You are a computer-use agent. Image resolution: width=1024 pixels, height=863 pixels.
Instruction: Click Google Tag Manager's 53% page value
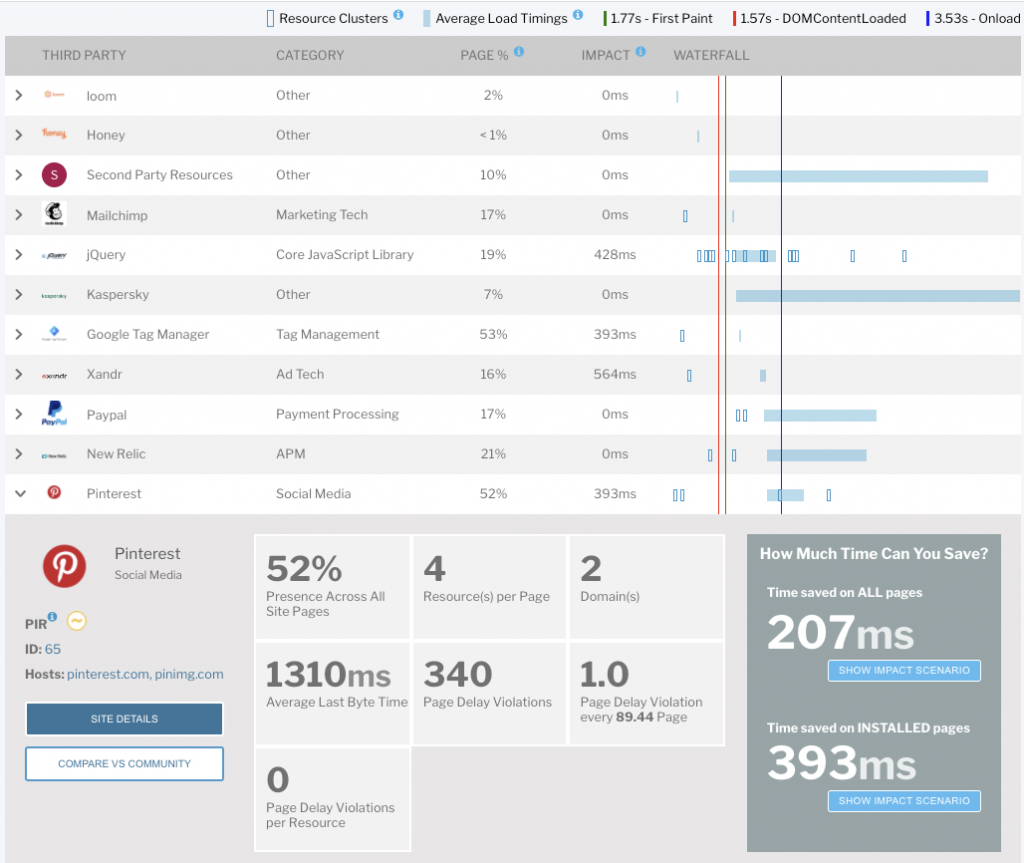coord(493,334)
